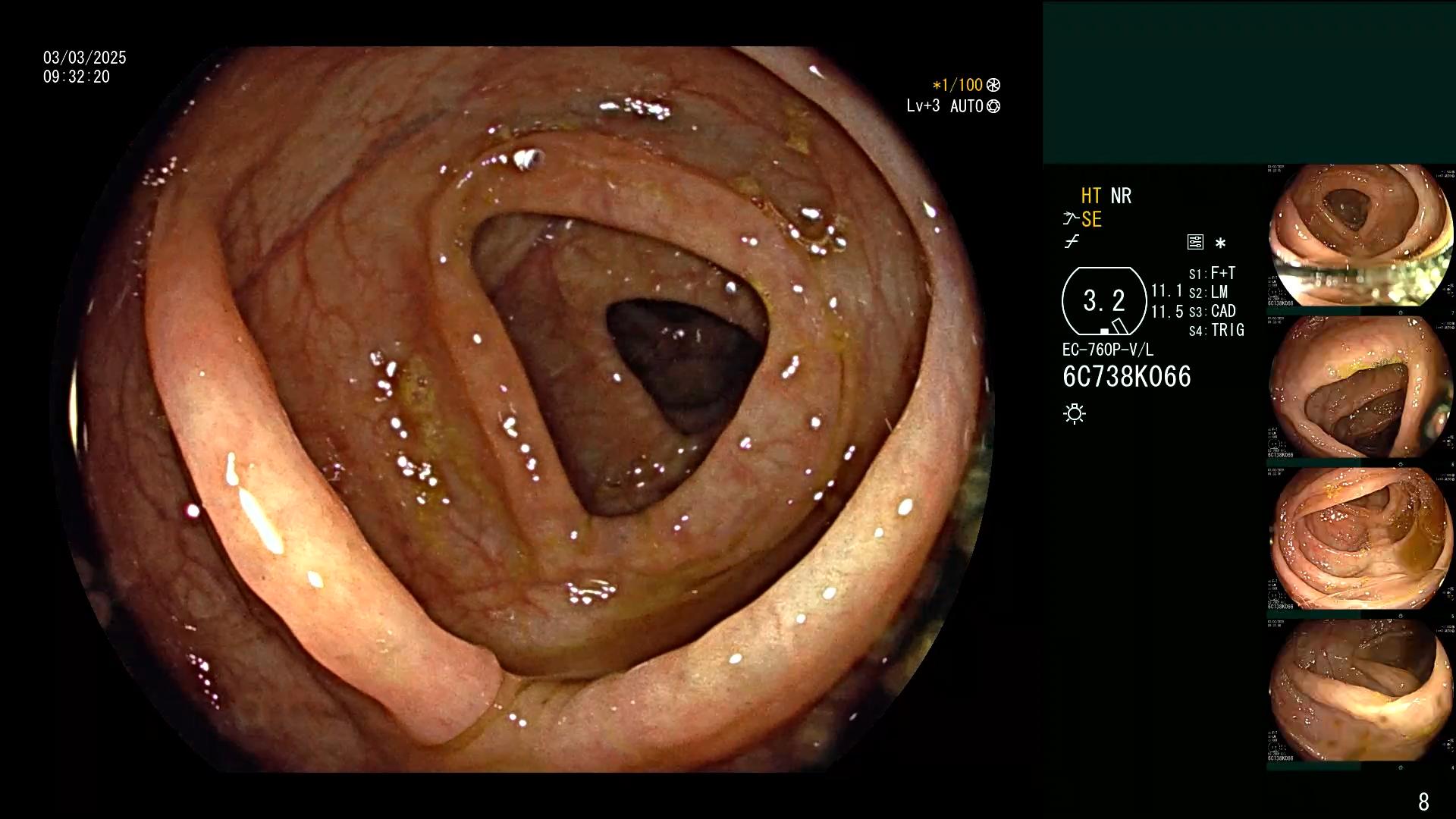Viewport: 1456px width, 819px height.
Task: Click the 11.1 diameter value
Action: (1167, 290)
